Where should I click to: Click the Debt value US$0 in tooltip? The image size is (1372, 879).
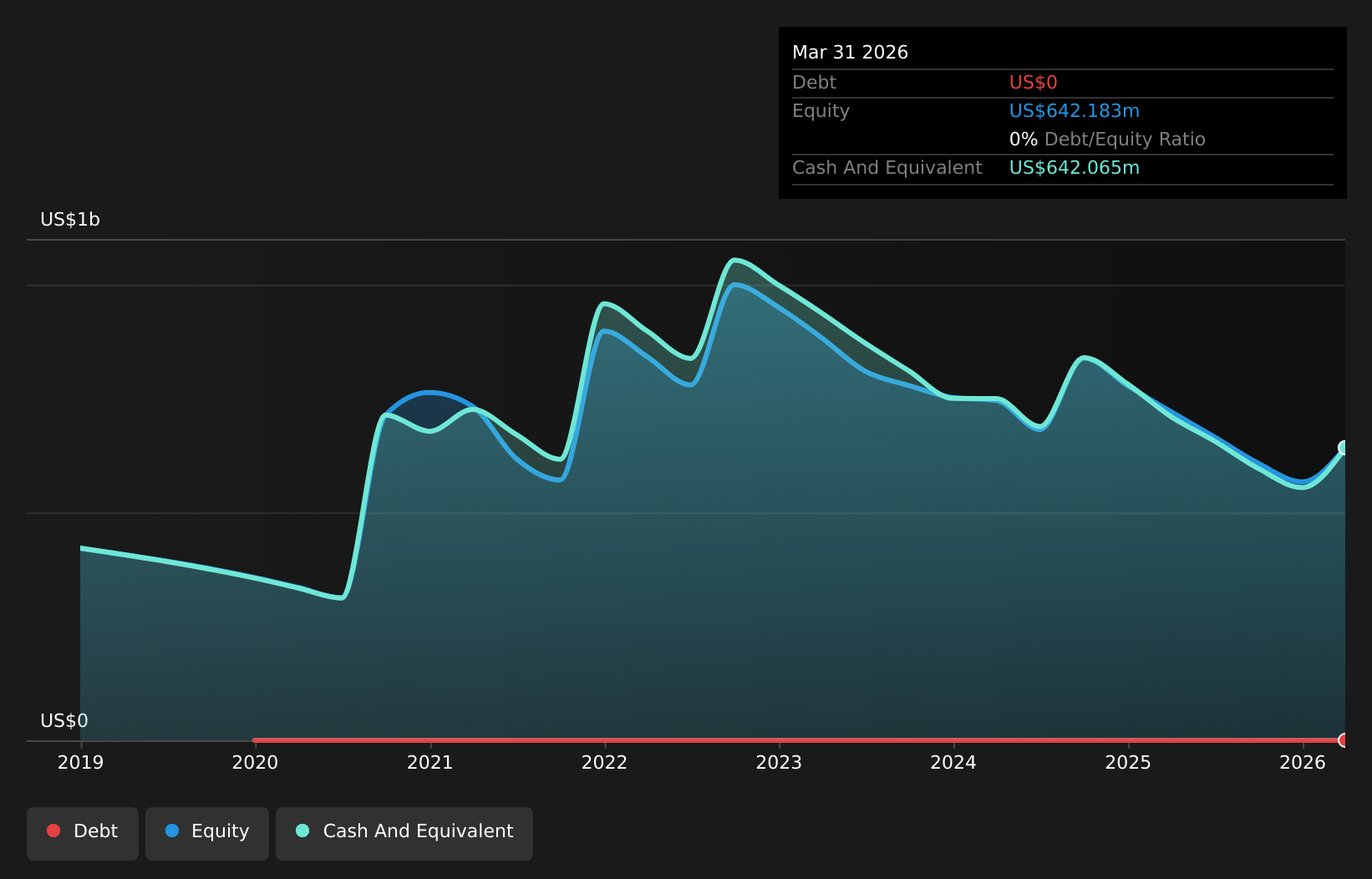coord(1033,83)
